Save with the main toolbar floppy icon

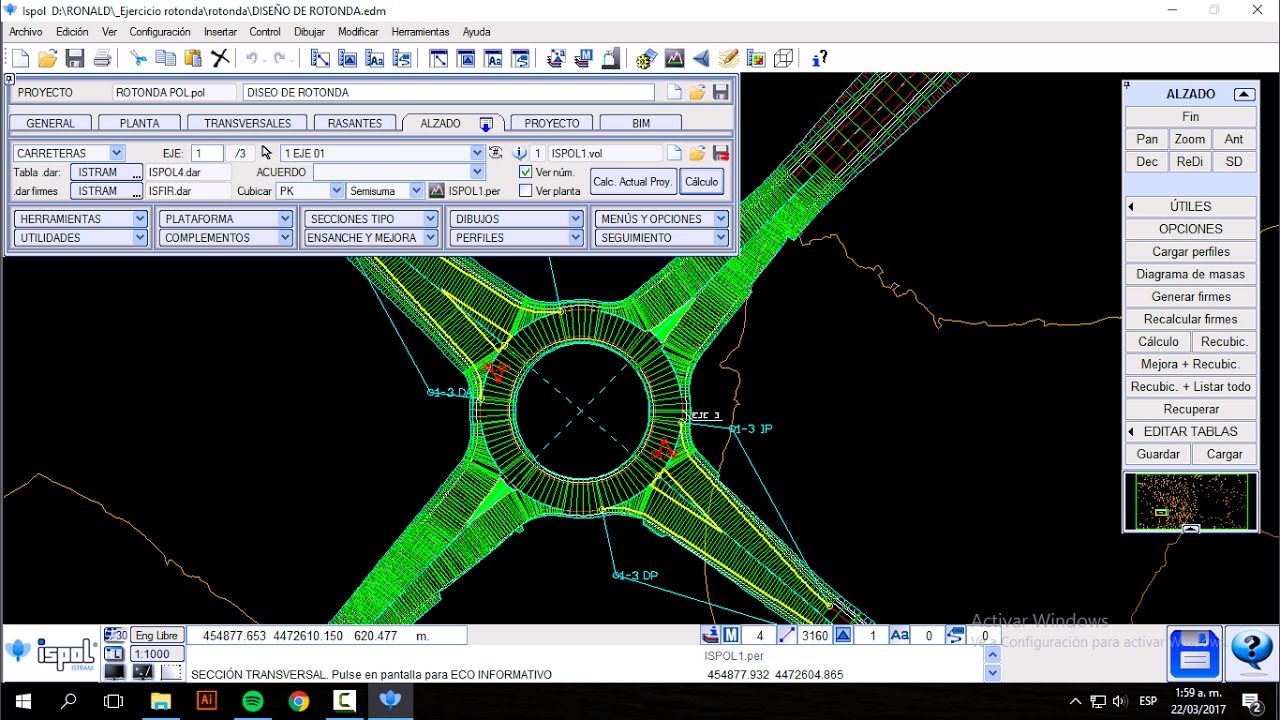[75, 59]
